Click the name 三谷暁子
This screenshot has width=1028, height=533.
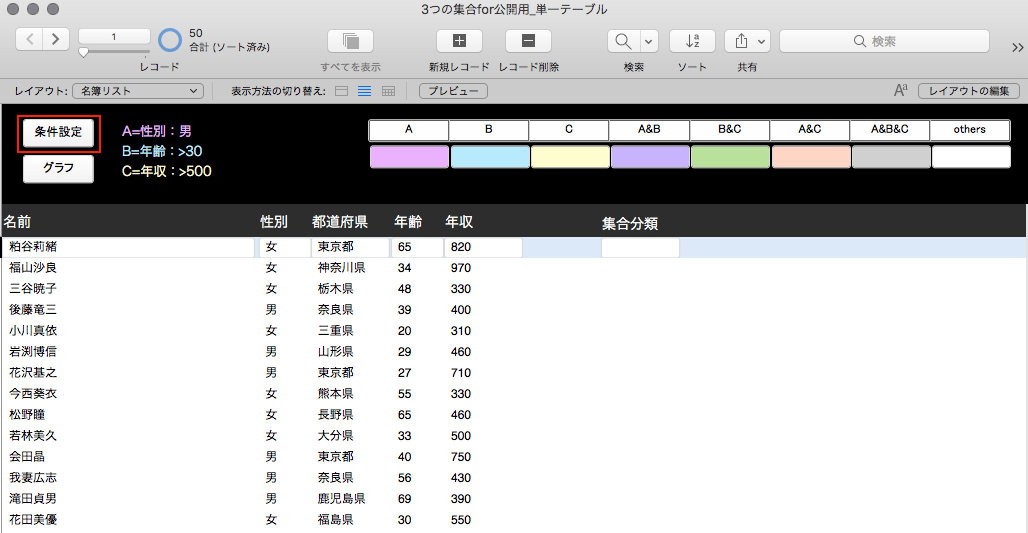click(x=33, y=289)
